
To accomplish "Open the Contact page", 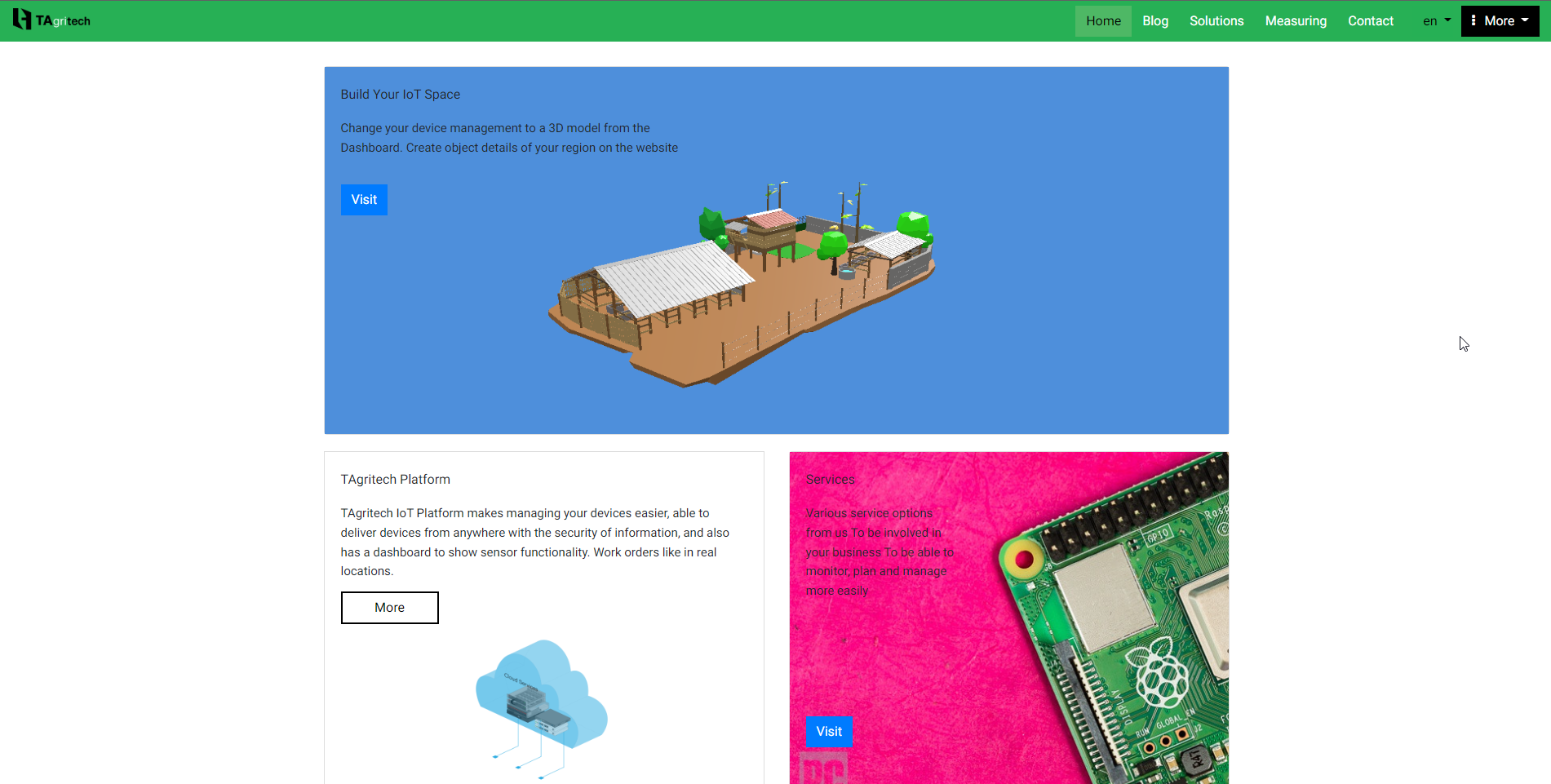I will [1371, 21].
